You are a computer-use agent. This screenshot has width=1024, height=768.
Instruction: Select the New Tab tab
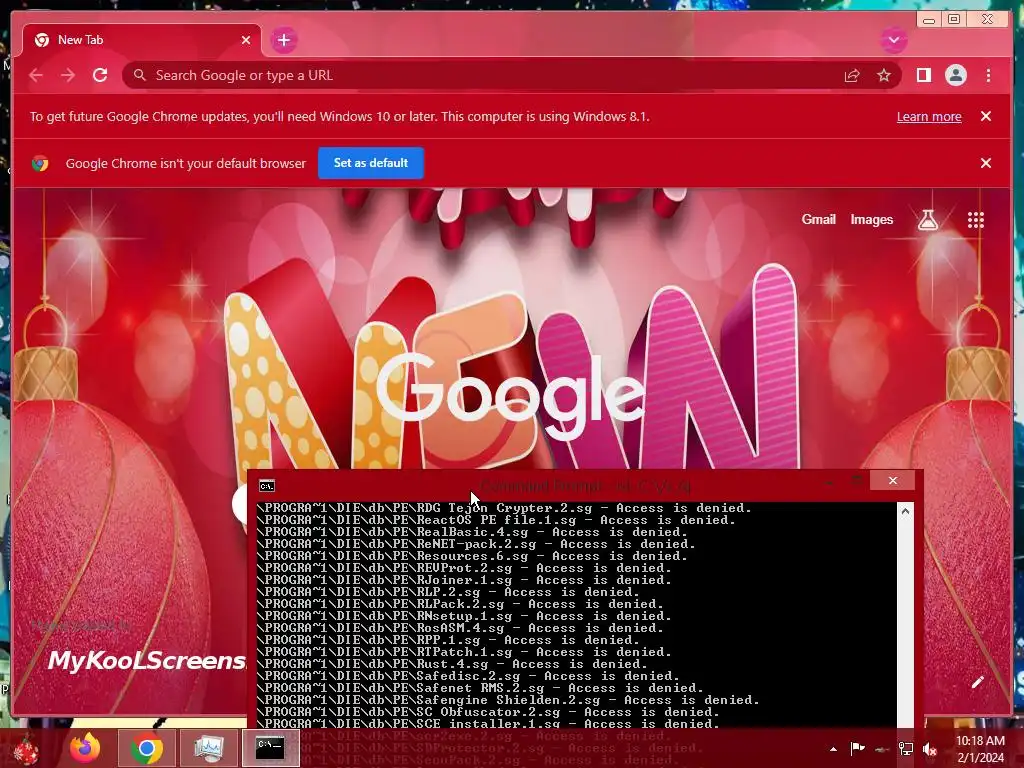[142, 40]
